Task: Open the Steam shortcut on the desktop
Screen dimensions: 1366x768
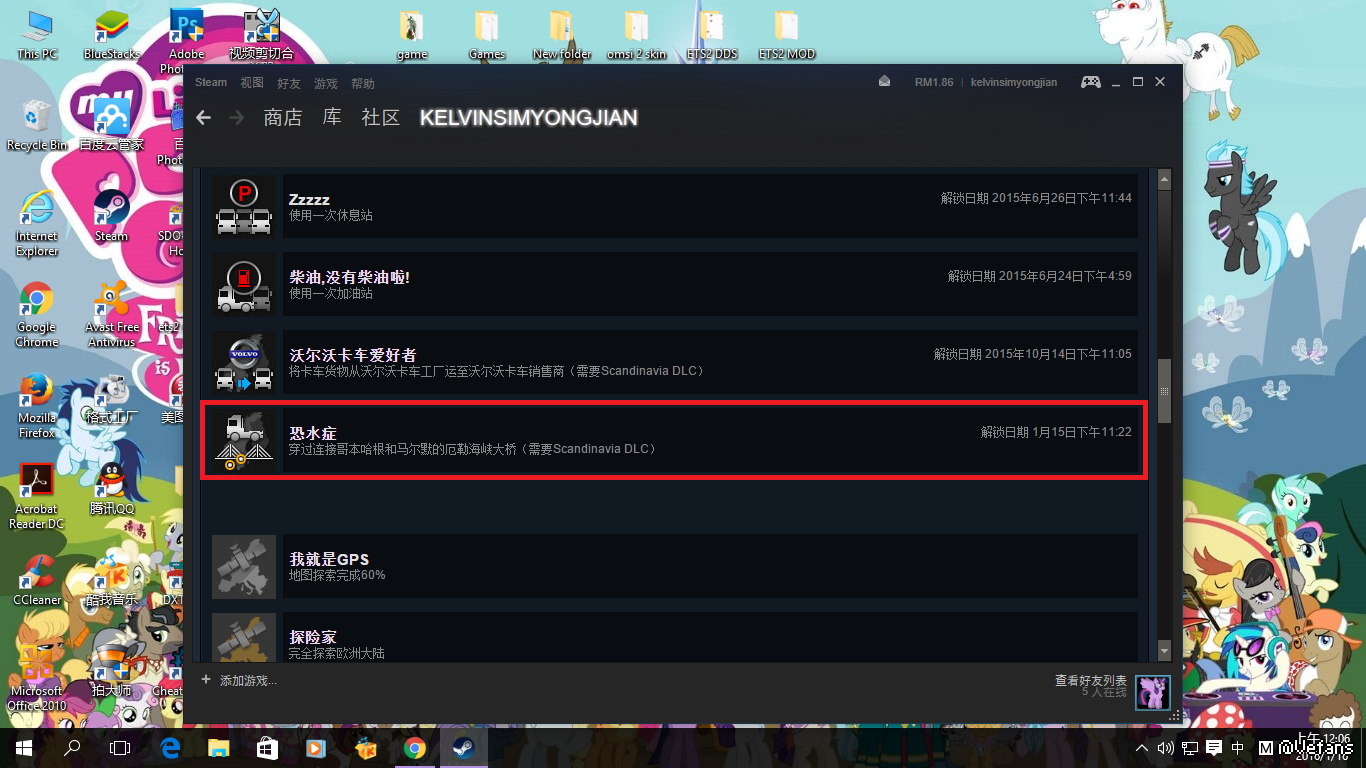Action: coord(111,216)
